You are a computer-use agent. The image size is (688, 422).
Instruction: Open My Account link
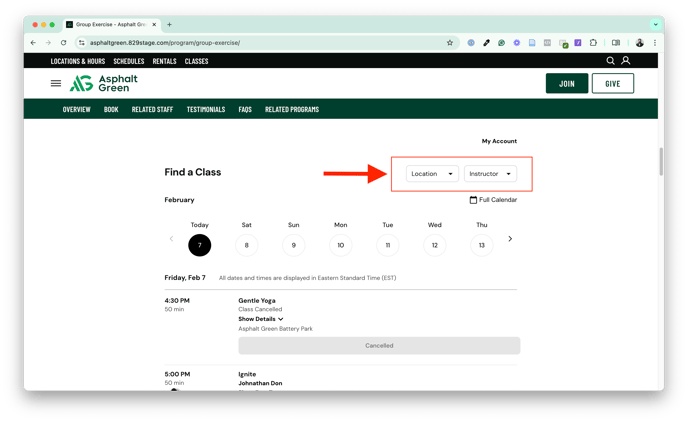499,141
